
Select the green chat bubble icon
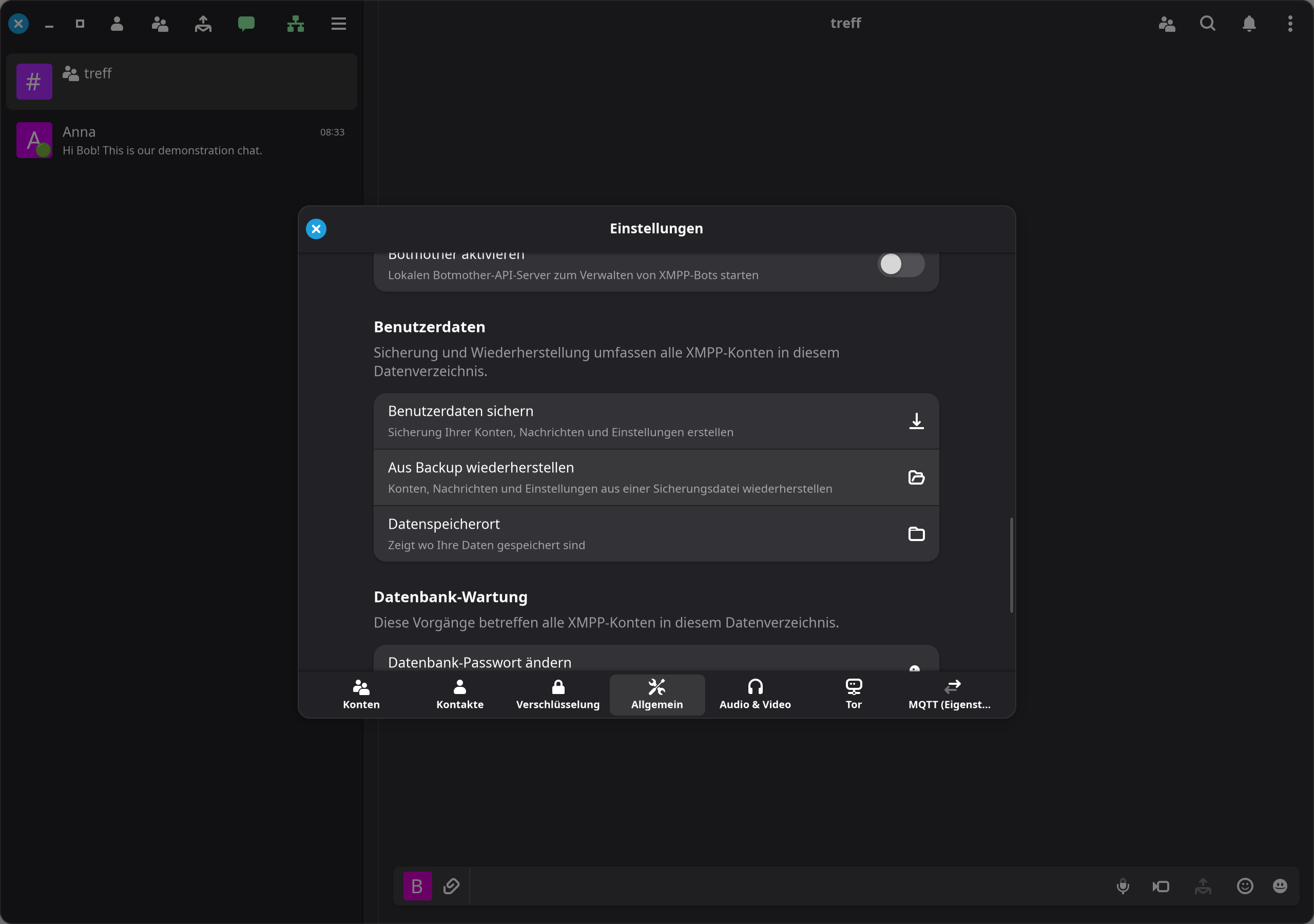pos(246,24)
